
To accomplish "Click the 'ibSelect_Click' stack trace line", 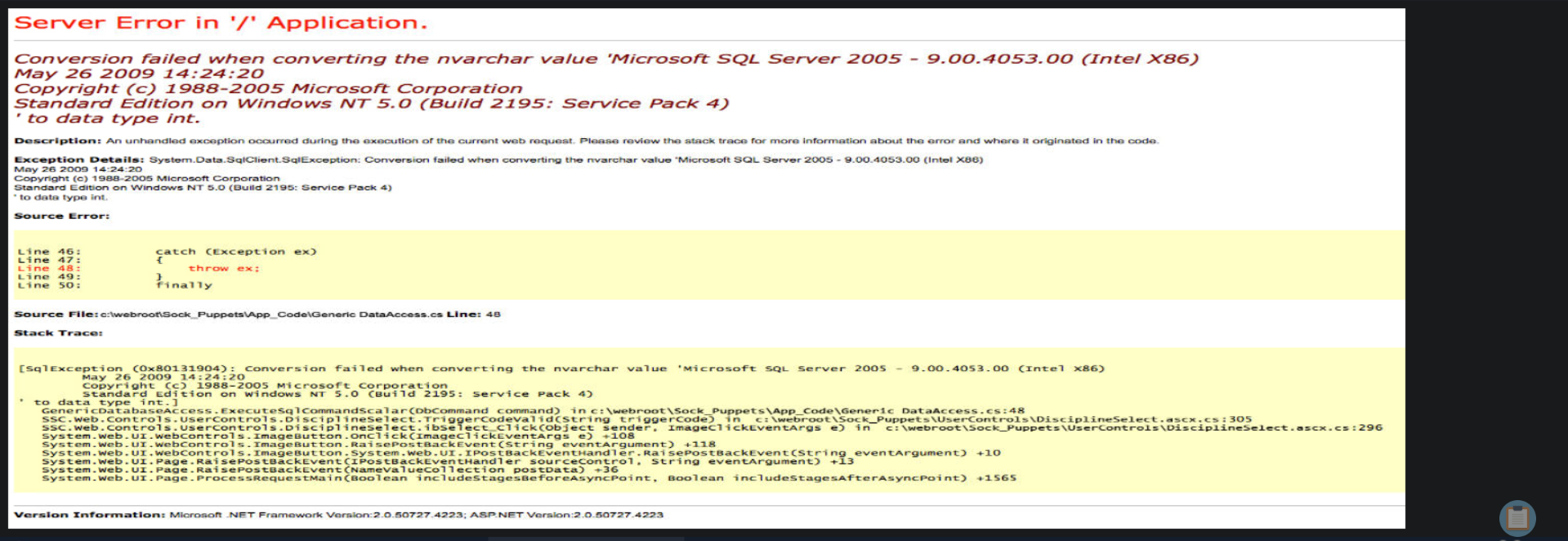I will pos(712,427).
